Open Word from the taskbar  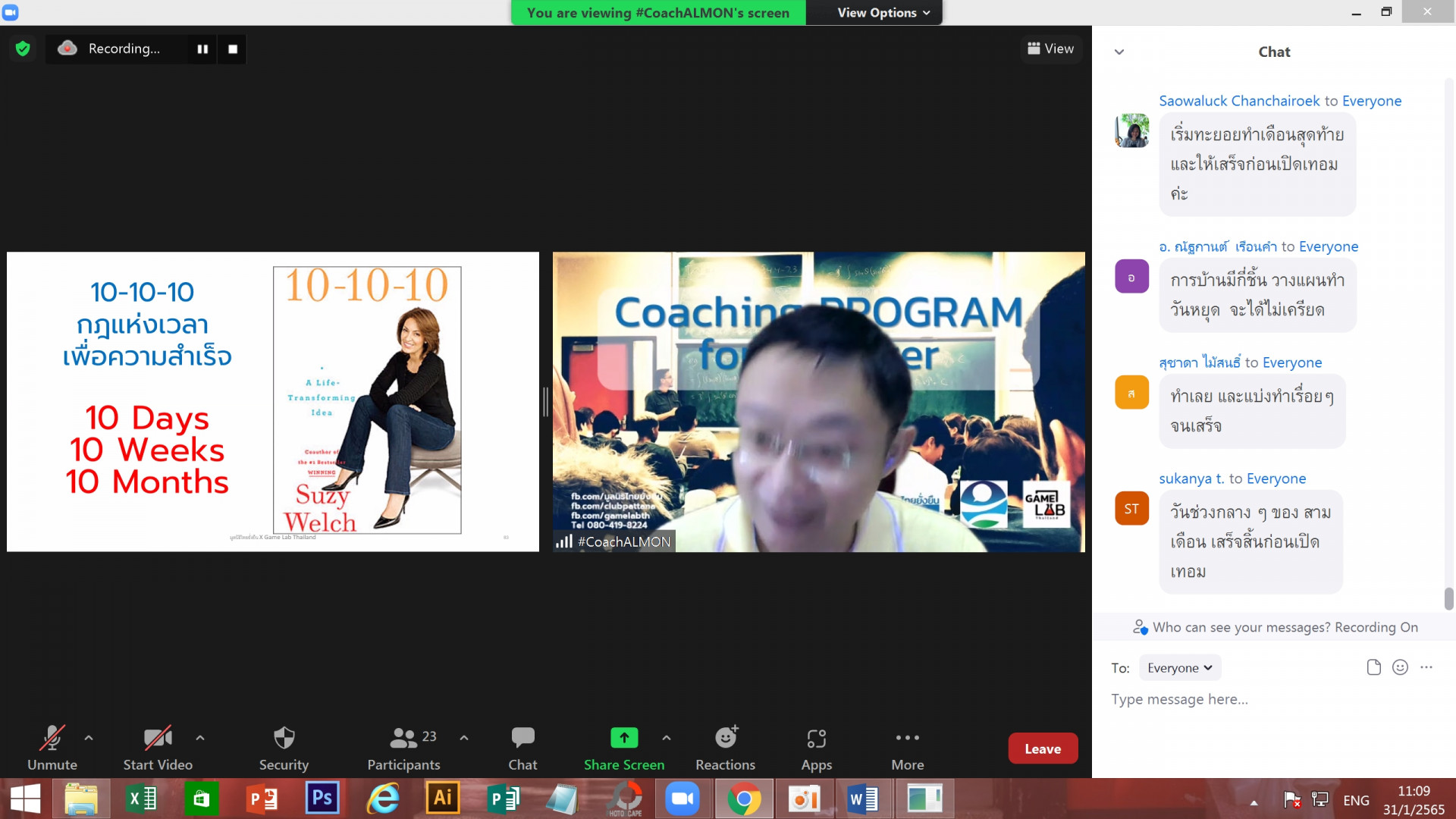coord(863,799)
